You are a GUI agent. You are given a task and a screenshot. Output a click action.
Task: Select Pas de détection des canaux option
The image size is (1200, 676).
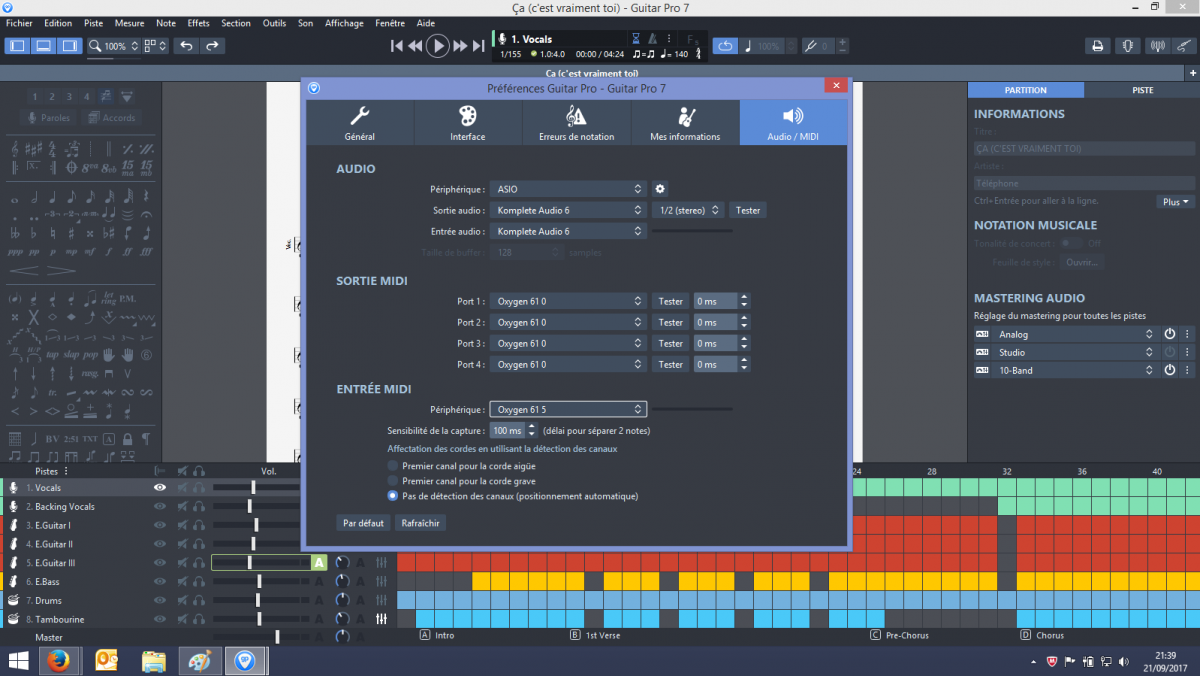[392, 496]
